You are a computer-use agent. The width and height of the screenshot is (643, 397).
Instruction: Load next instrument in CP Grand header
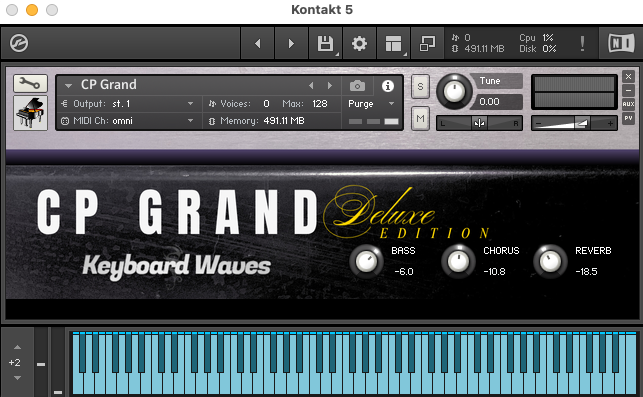click(x=330, y=85)
